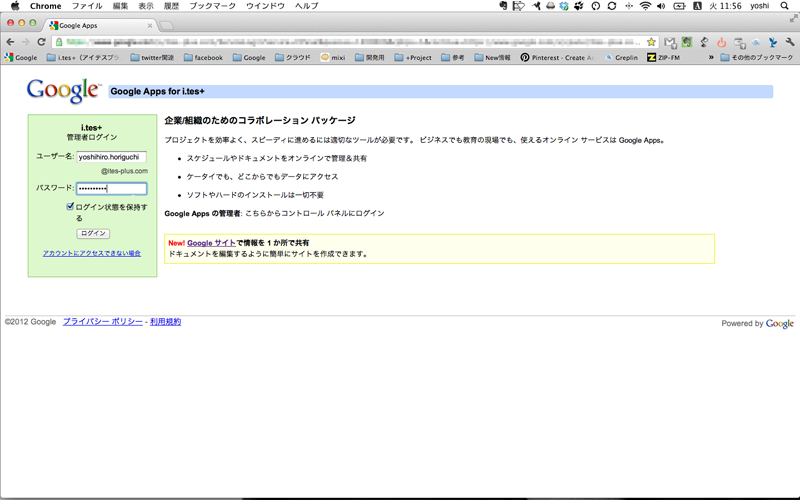Open Spotlight search magnifier
This screenshot has height=500, width=800.
pyautogui.click(x=785, y=6)
